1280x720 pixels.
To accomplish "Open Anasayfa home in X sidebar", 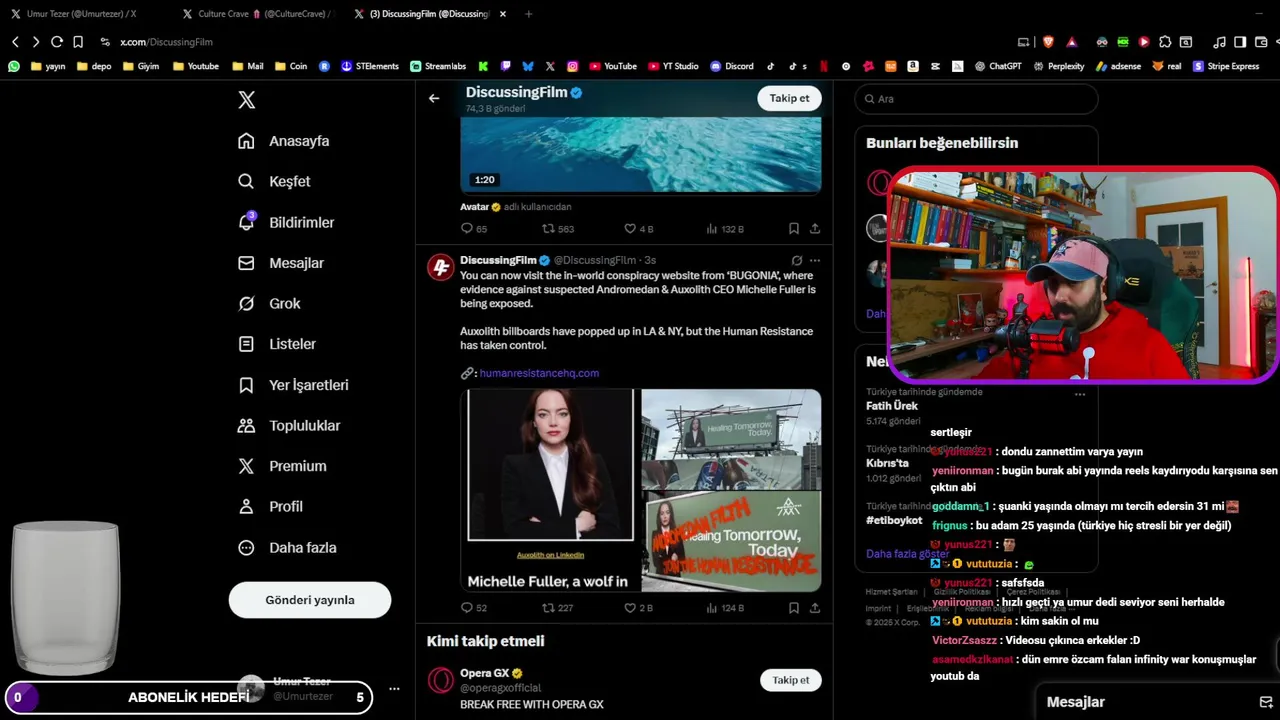I will click(x=283, y=141).
